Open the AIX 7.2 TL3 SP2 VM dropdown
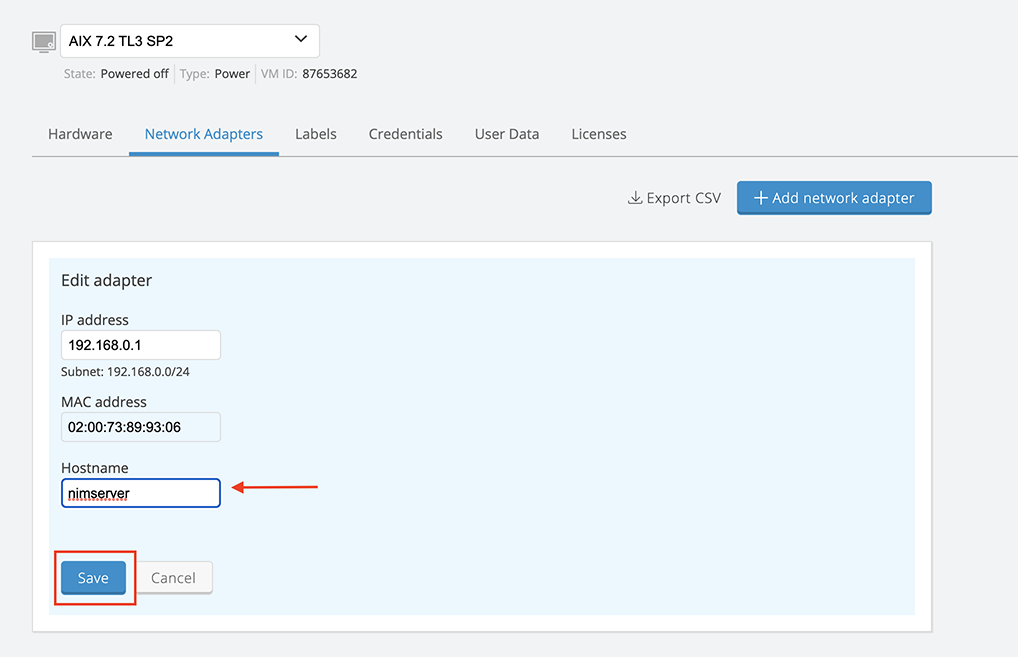1018x657 pixels. point(190,41)
